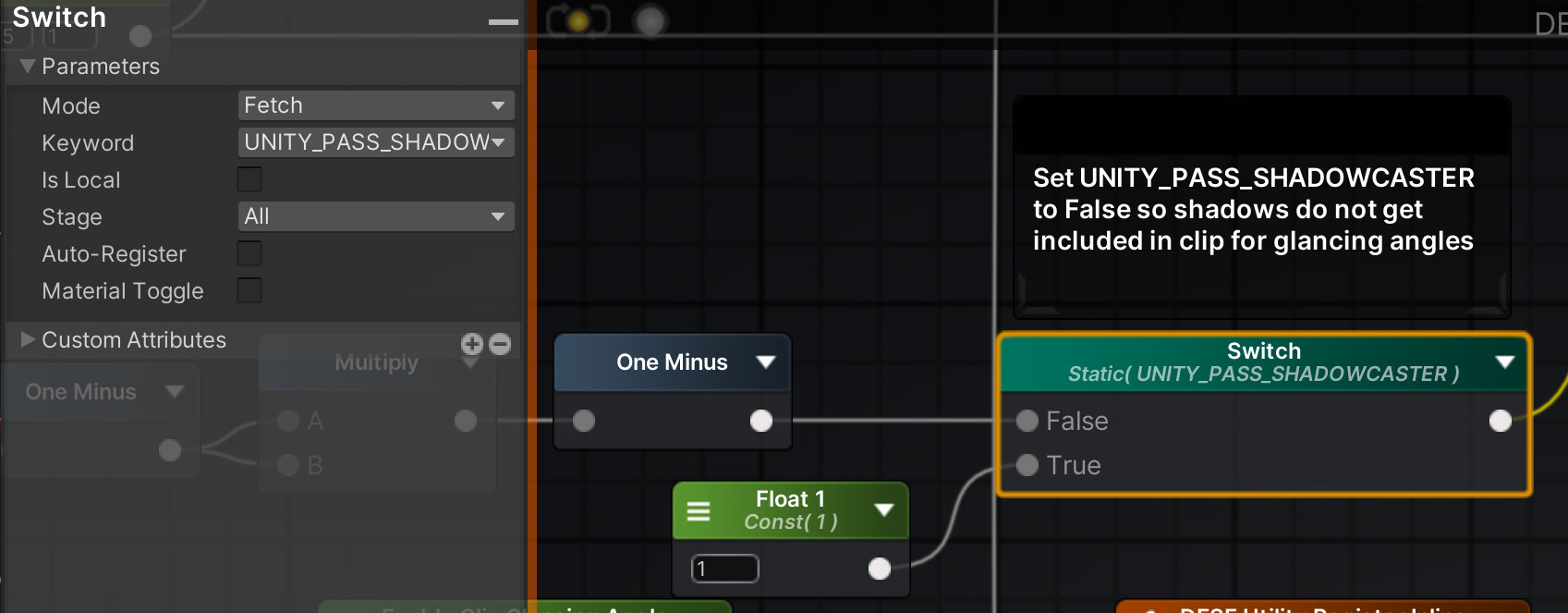Viewport: 1568px width, 613px height.
Task: Click the Float 1 node output port
Action: 880,569
